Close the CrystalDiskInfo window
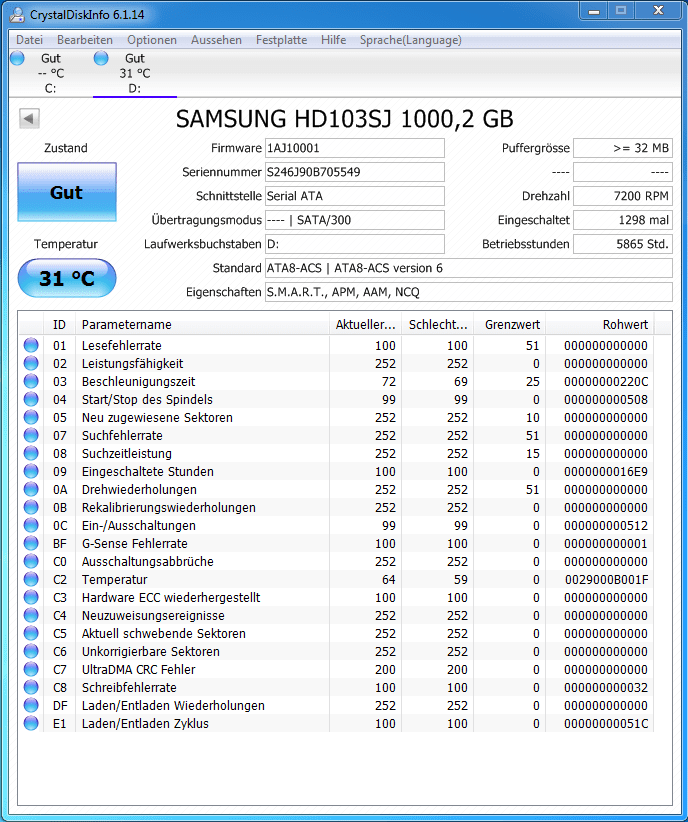This screenshot has width=688, height=822. [659, 10]
